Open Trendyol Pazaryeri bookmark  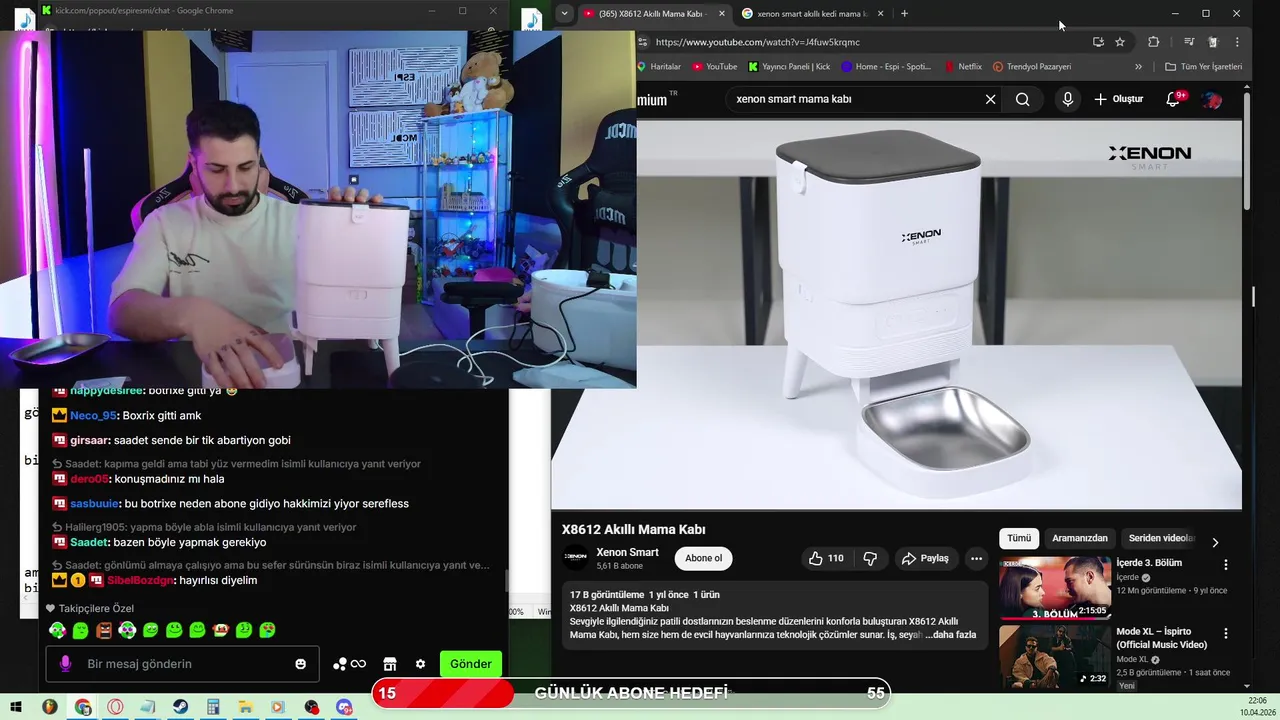pos(1032,67)
